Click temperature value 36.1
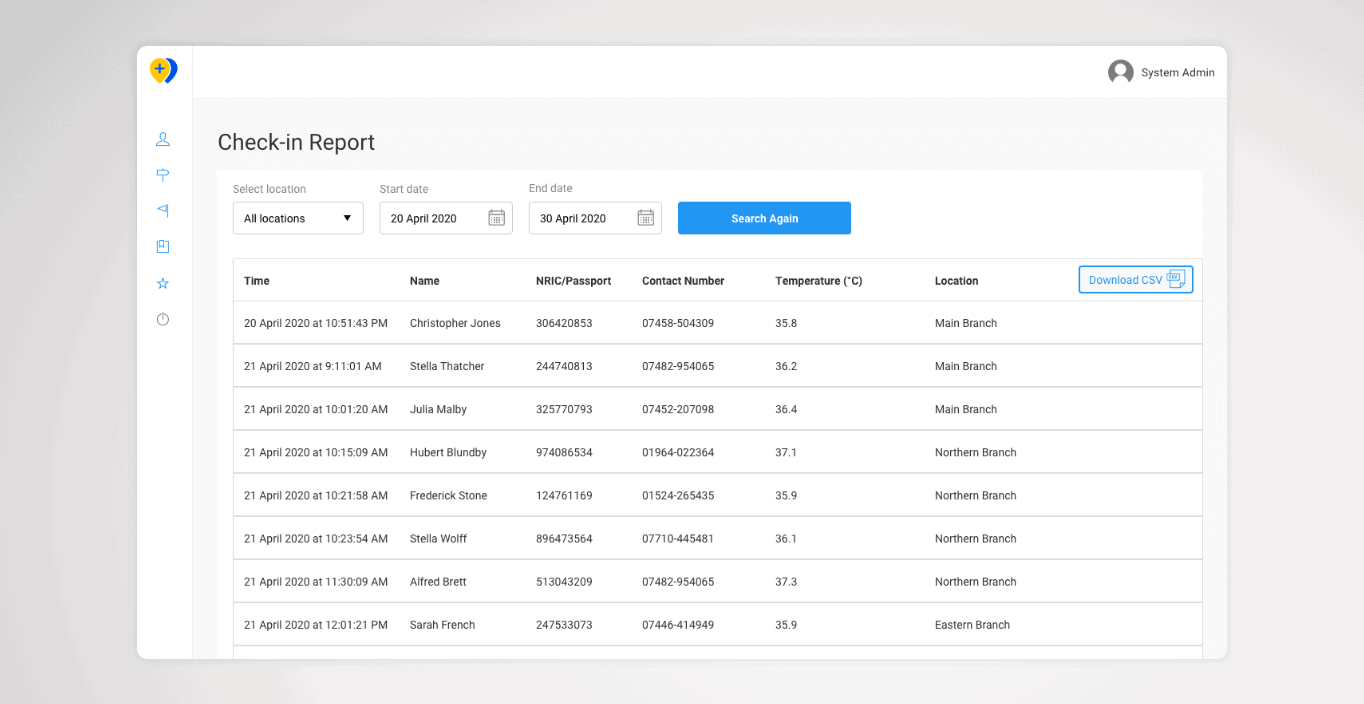The height and width of the screenshot is (704, 1364). pos(786,538)
